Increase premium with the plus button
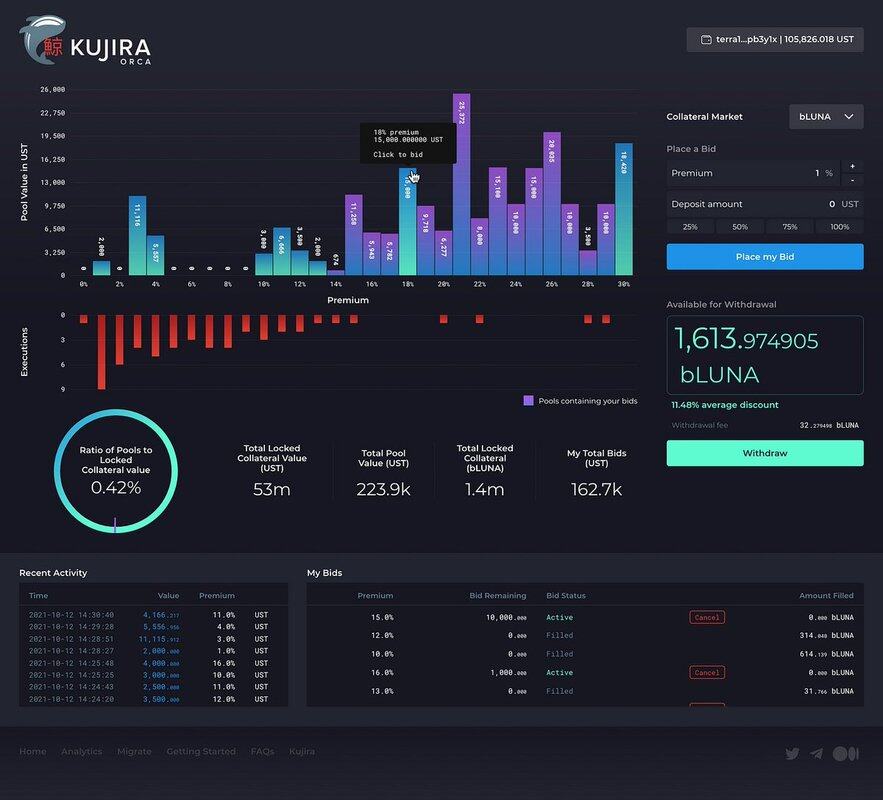 [x=852, y=166]
